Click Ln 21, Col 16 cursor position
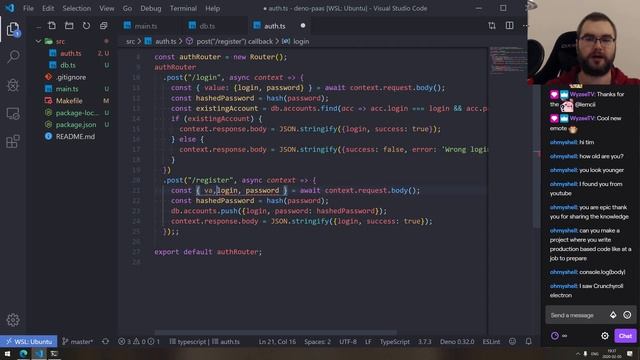This screenshot has height=360, width=640. [x=277, y=341]
